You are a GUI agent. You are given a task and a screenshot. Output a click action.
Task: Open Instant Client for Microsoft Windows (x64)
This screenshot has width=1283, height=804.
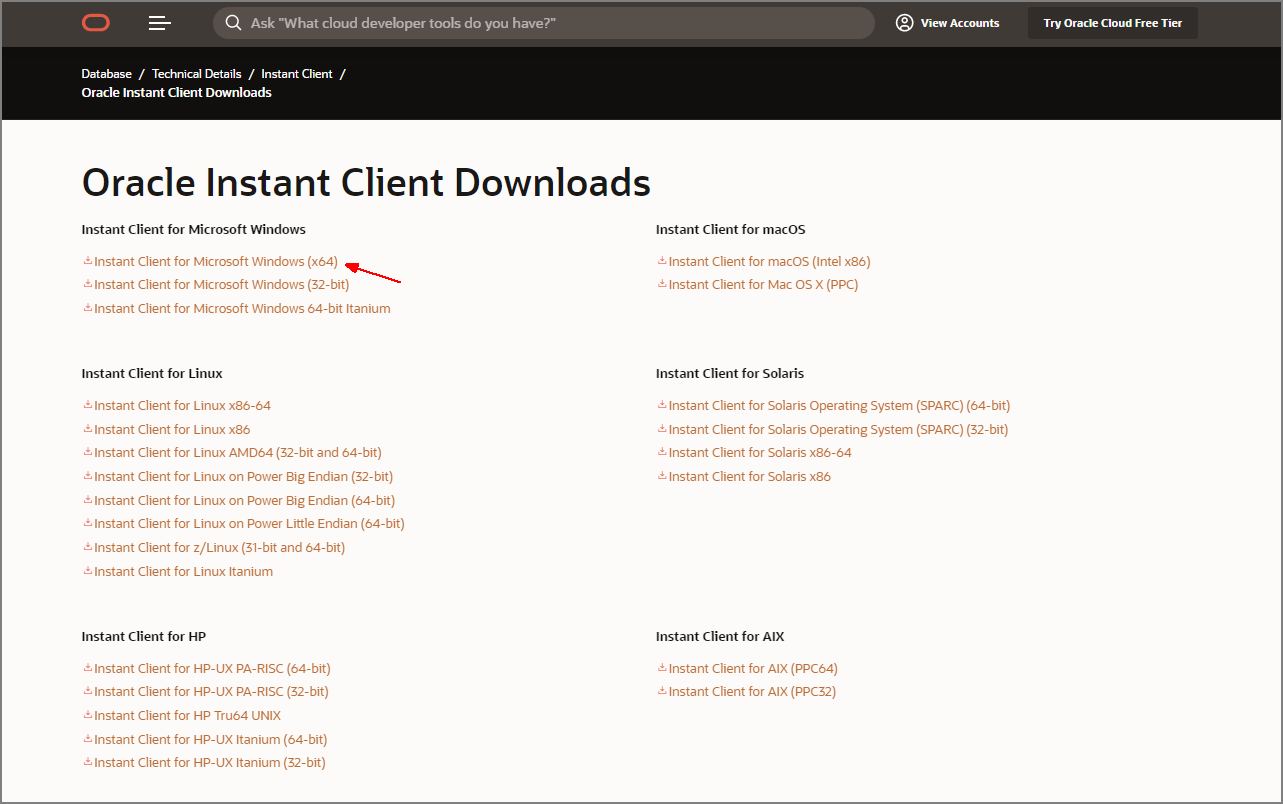pyautogui.click(x=216, y=261)
